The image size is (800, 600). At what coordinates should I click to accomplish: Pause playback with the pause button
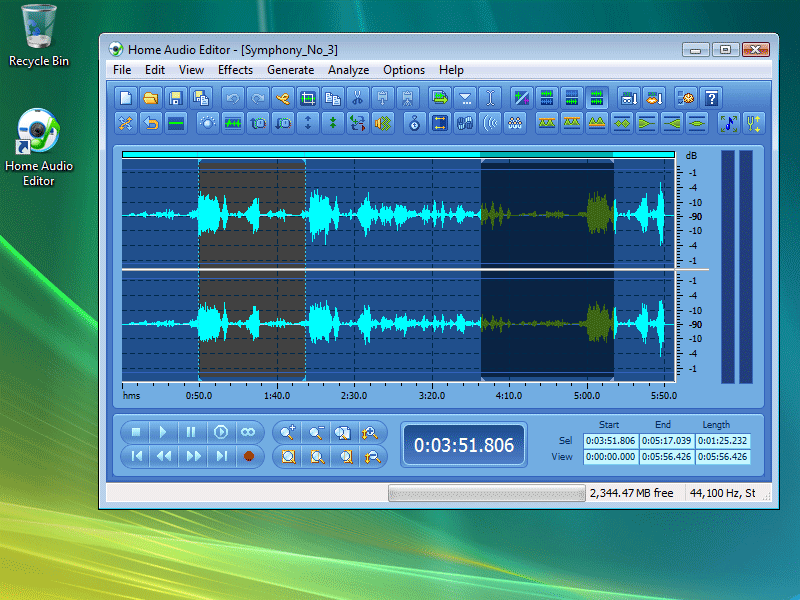click(191, 432)
